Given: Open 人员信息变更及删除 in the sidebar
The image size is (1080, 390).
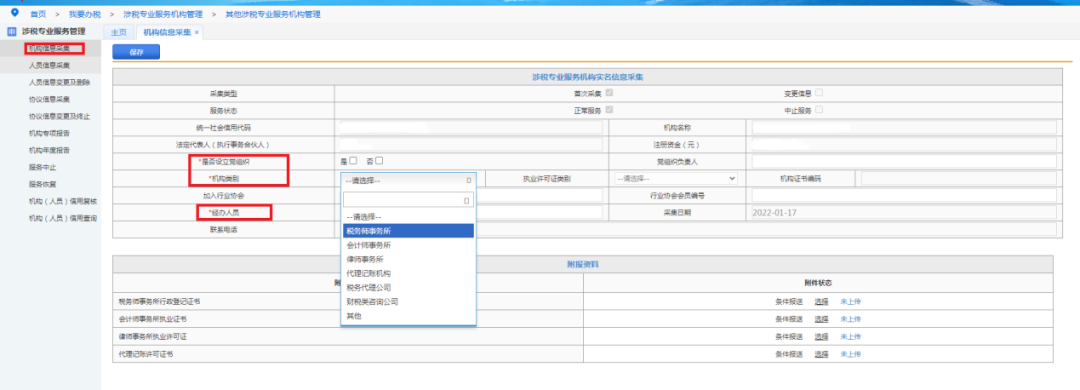Looking at the screenshot, I should [59, 83].
